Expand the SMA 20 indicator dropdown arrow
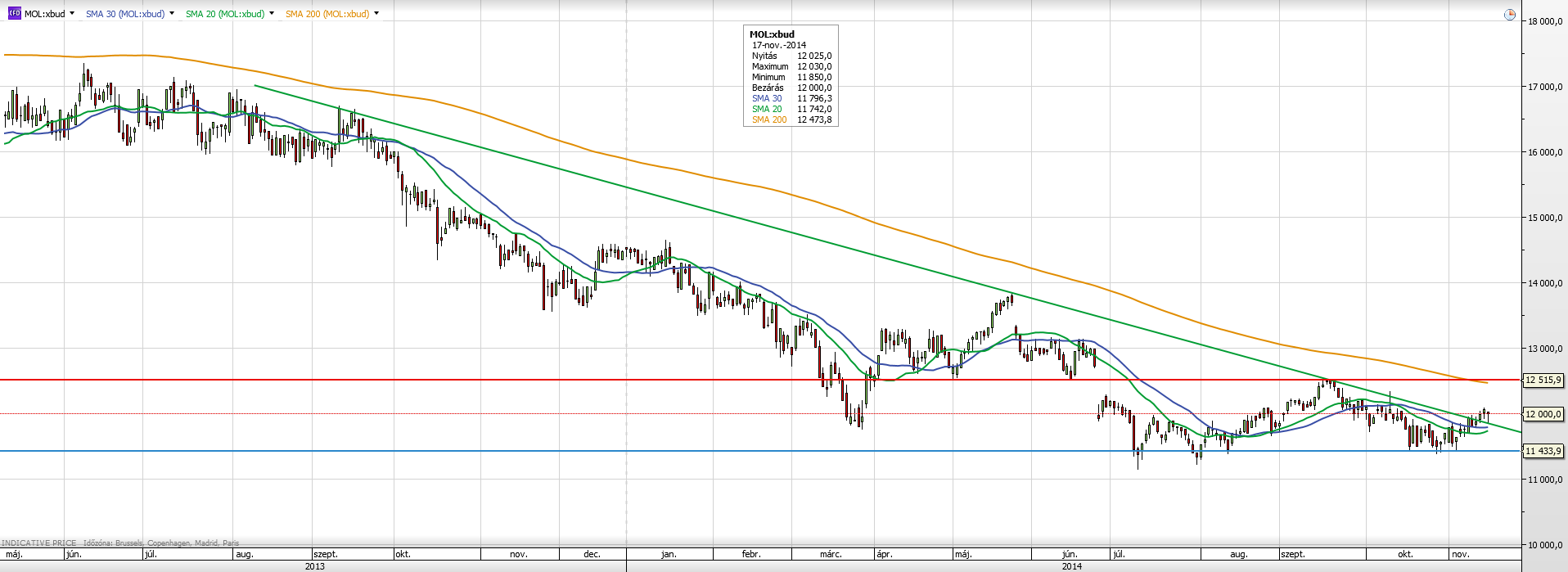 (x=272, y=14)
